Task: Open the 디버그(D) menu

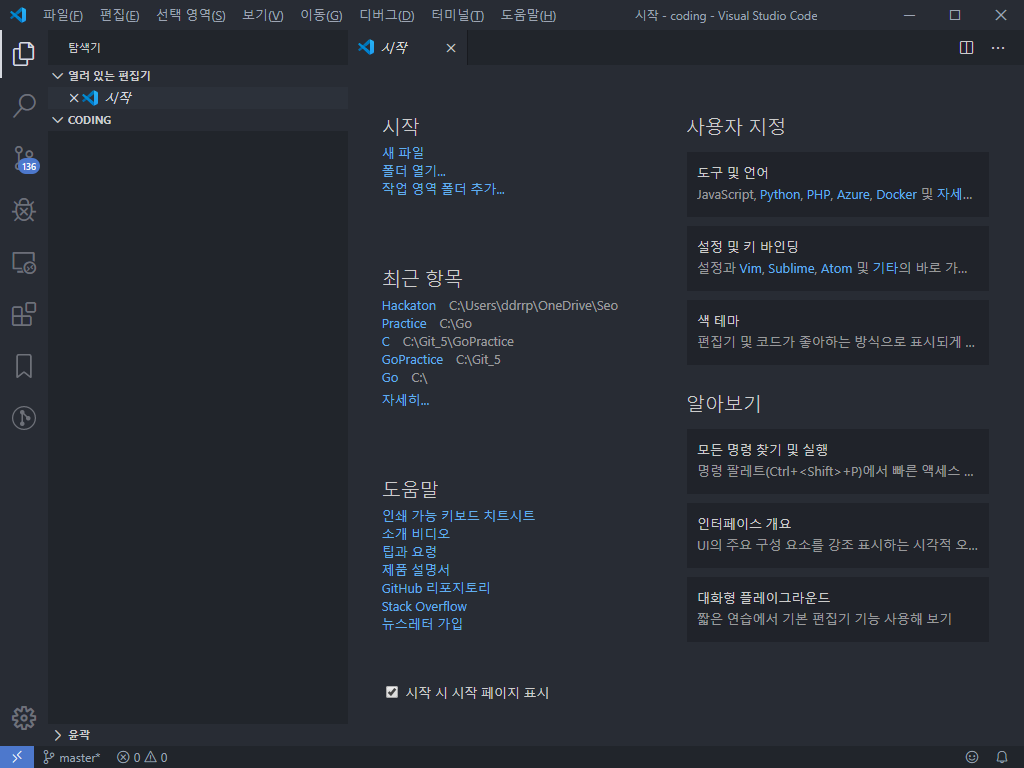Action: pyautogui.click(x=387, y=15)
